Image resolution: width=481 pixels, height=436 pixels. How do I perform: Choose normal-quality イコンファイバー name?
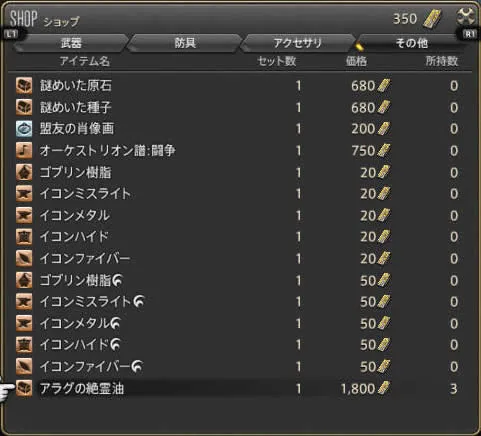pyautogui.click(x=85, y=258)
